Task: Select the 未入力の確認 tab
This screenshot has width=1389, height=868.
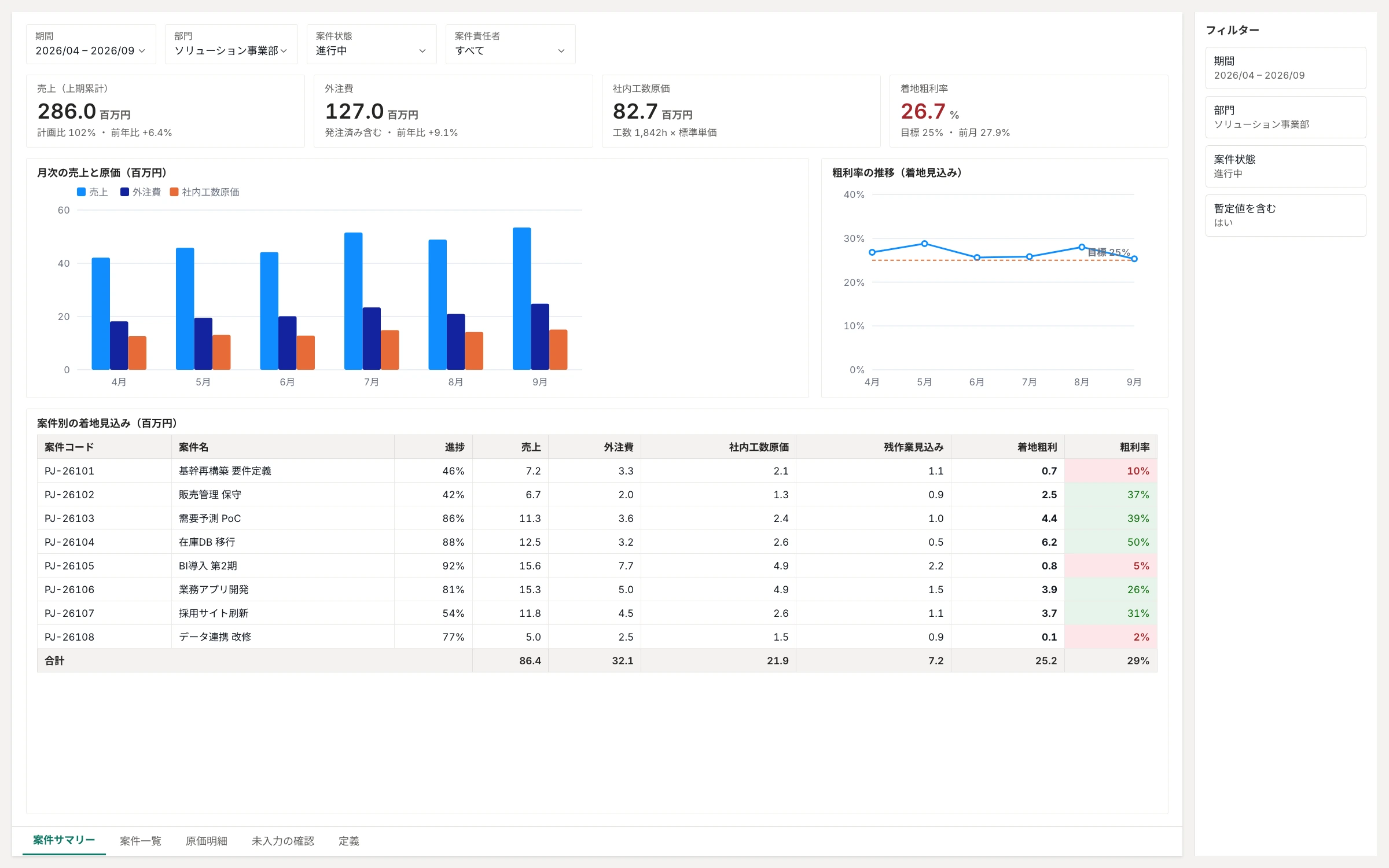Action: (x=283, y=841)
